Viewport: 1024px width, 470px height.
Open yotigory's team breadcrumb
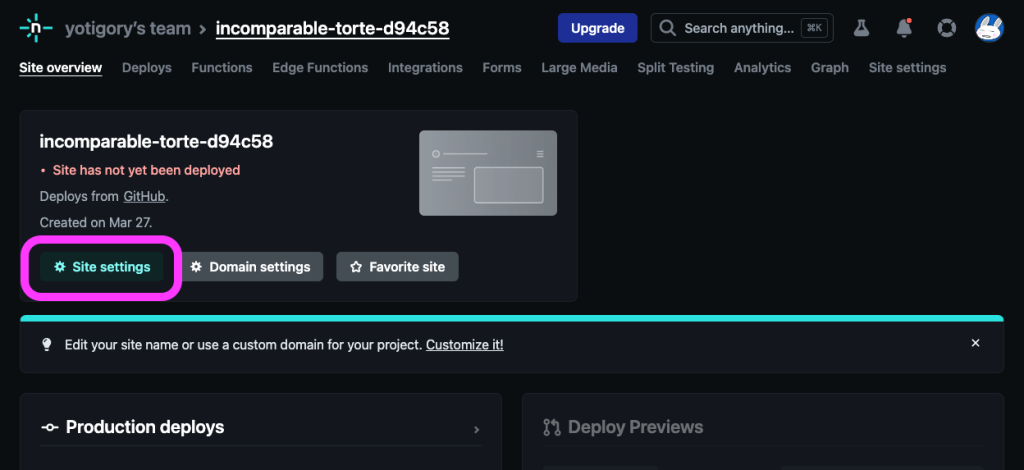128,29
